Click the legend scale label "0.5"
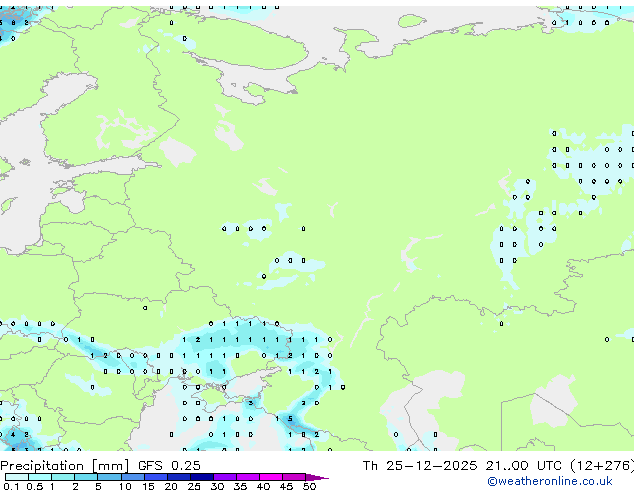634x490 pixels. (35, 486)
